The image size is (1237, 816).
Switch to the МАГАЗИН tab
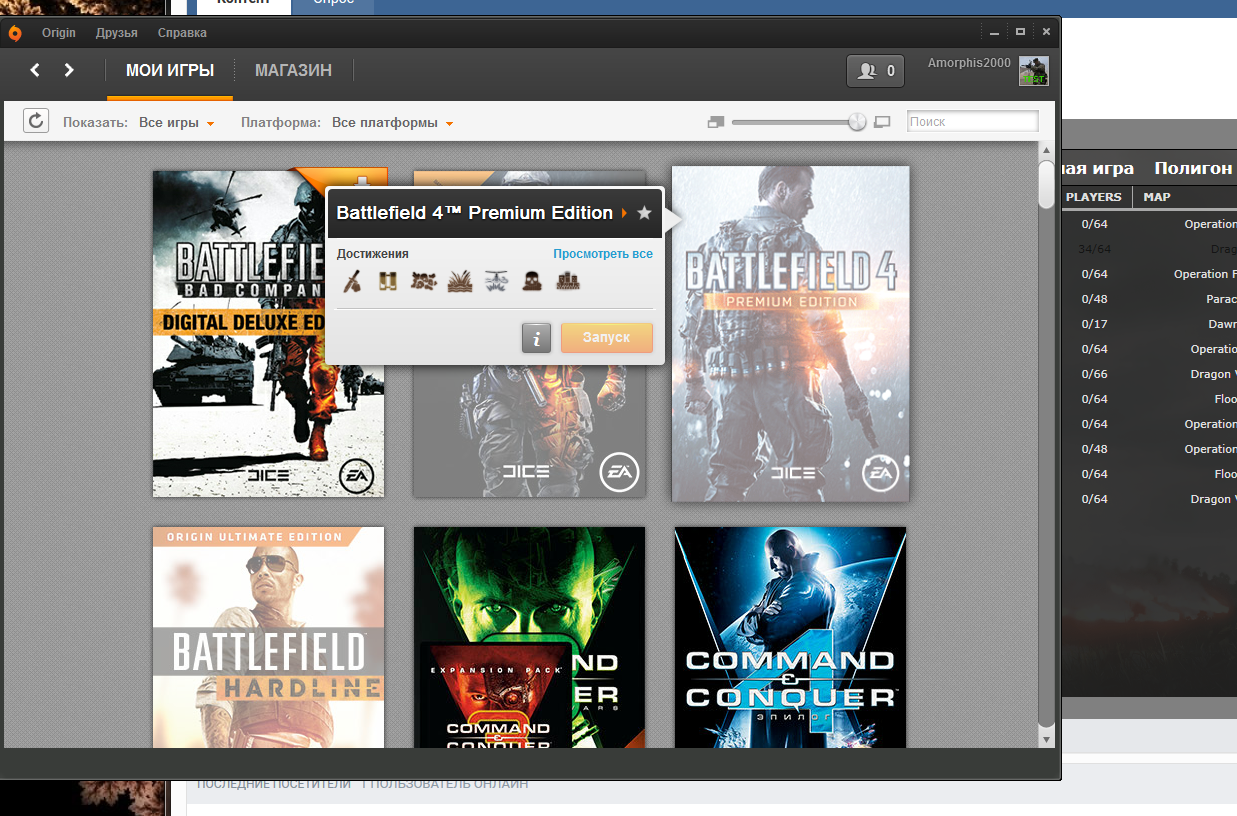(293, 71)
